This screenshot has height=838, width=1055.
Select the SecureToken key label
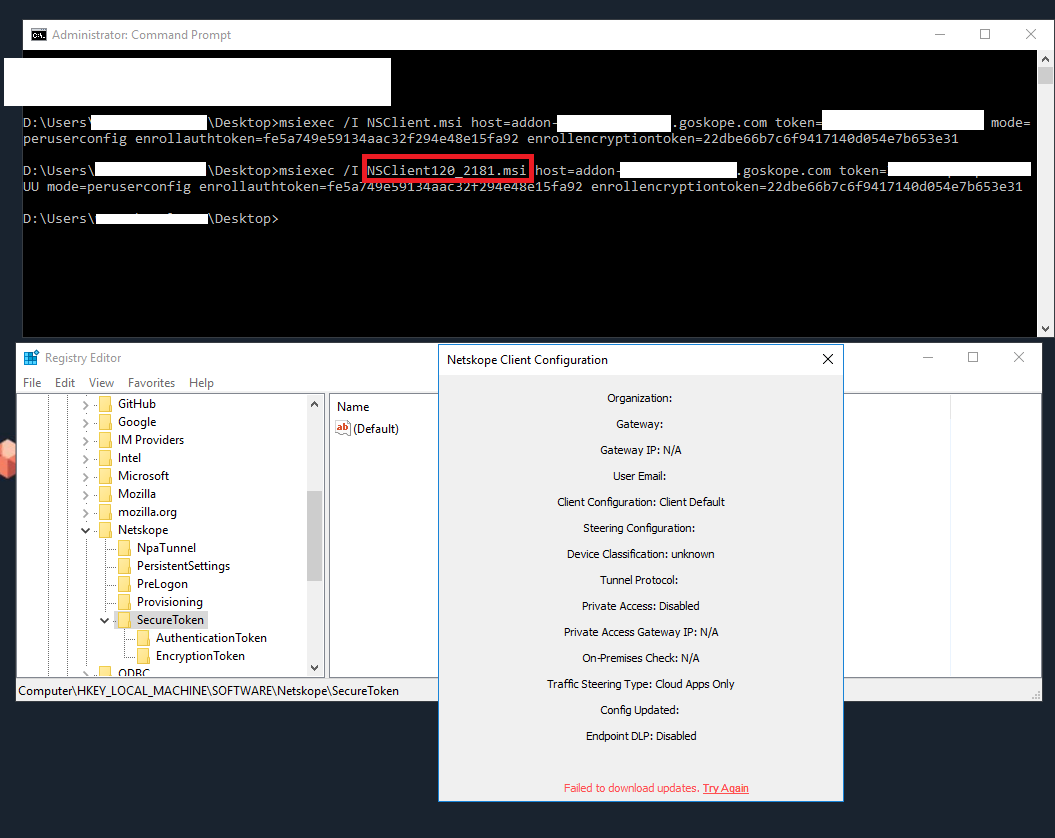[170, 620]
